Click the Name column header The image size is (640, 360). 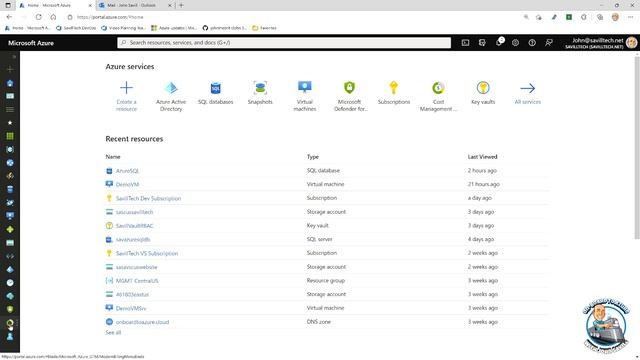coord(113,157)
